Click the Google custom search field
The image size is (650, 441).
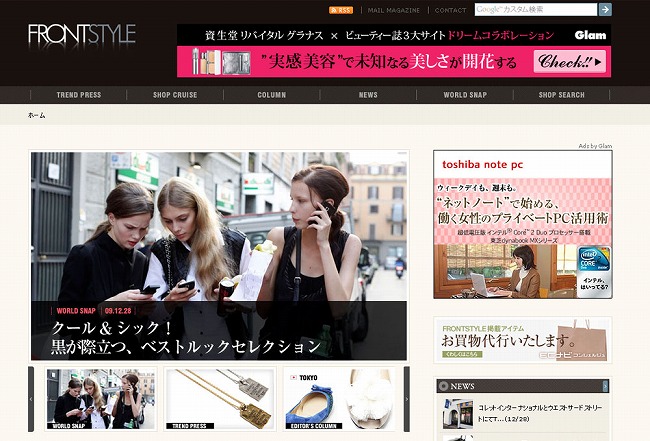(x=535, y=10)
